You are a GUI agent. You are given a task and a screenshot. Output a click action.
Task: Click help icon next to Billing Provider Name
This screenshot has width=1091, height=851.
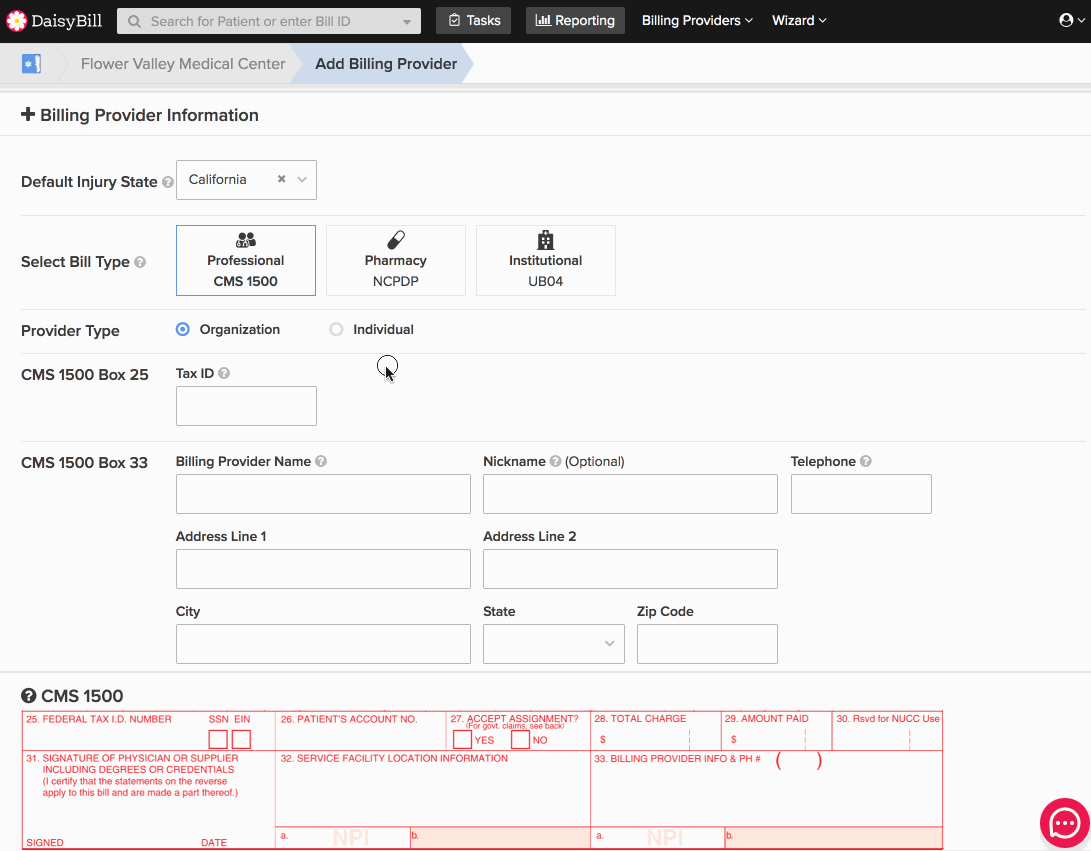321,461
